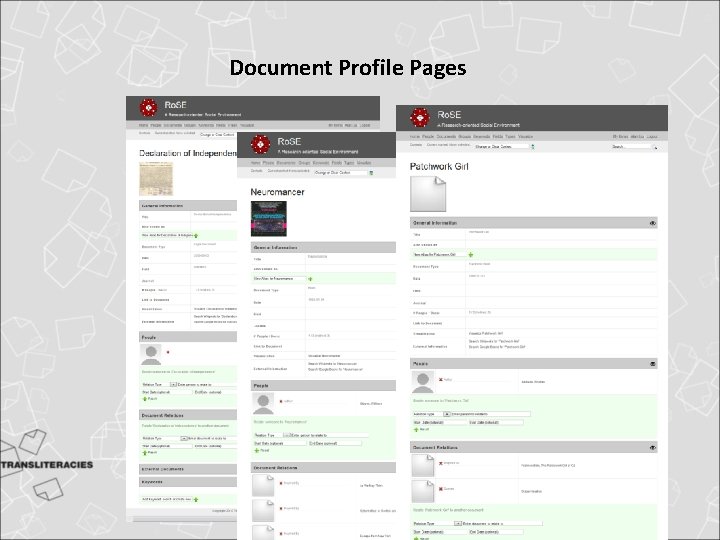Click the document name field under Patchwork Girl Document Relations
The height and width of the screenshot is (540, 720).
[x=502, y=523]
